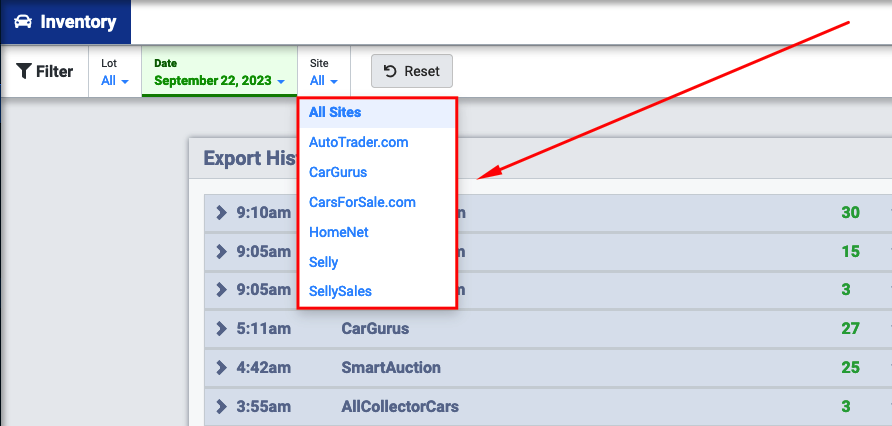The height and width of the screenshot is (426, 892).
Task: Click the count 30 in 9:10am row
Action: (850, 213)
